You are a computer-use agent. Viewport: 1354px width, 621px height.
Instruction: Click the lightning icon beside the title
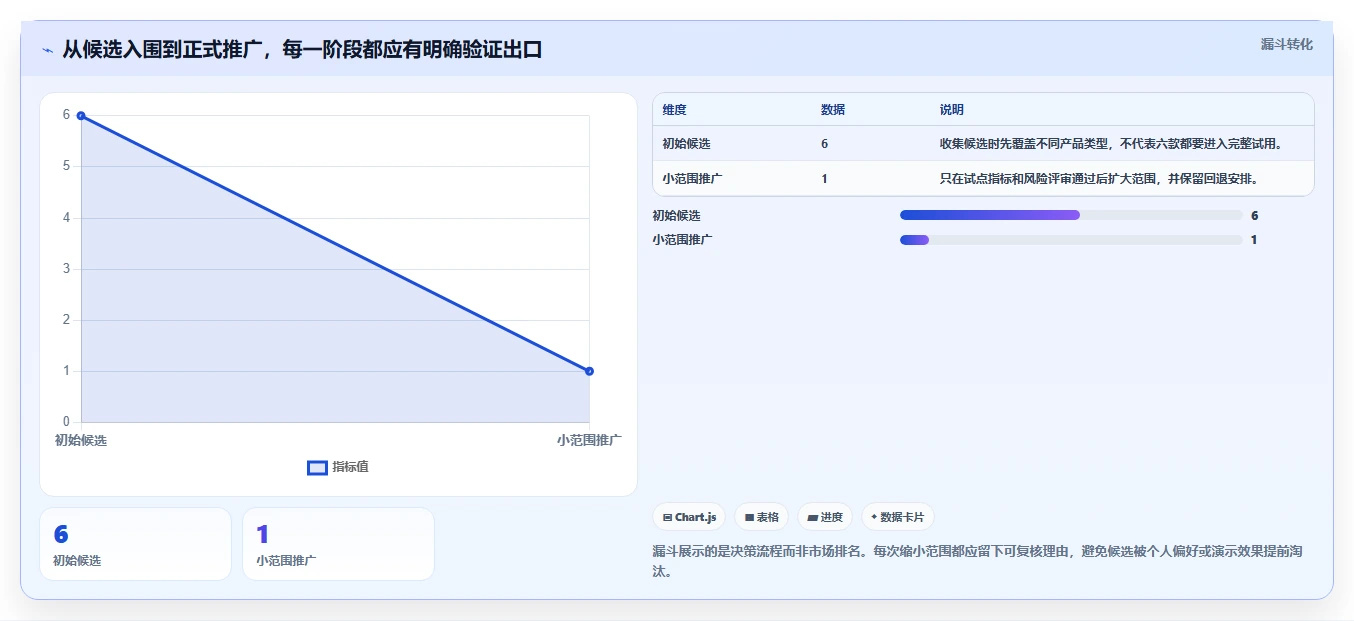[47, 50]
